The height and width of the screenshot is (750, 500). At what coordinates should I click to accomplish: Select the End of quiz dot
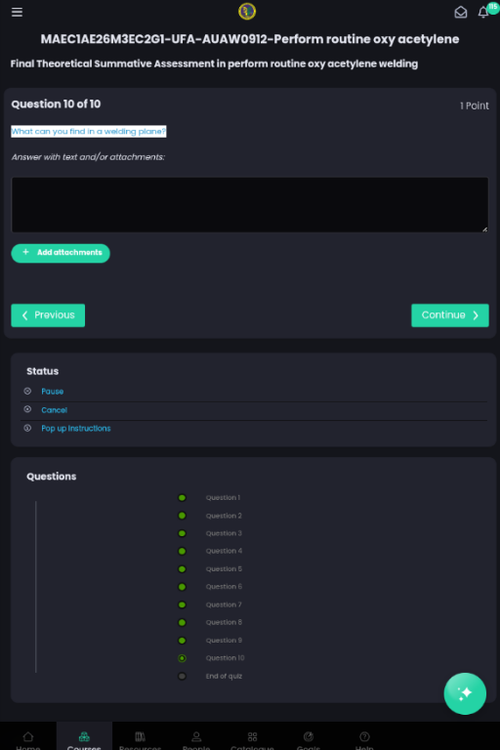coord(182,676)
